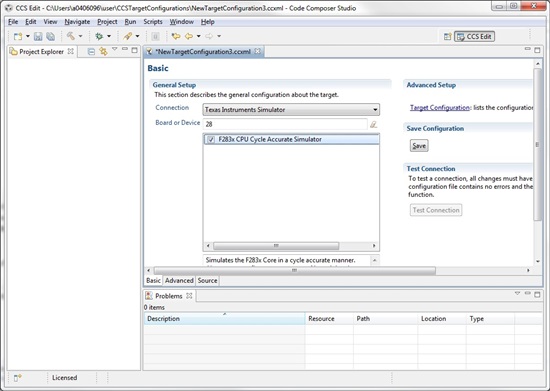Open the dropdown next to the rocket icon
The image size is (550, 391).
[138, 36]
